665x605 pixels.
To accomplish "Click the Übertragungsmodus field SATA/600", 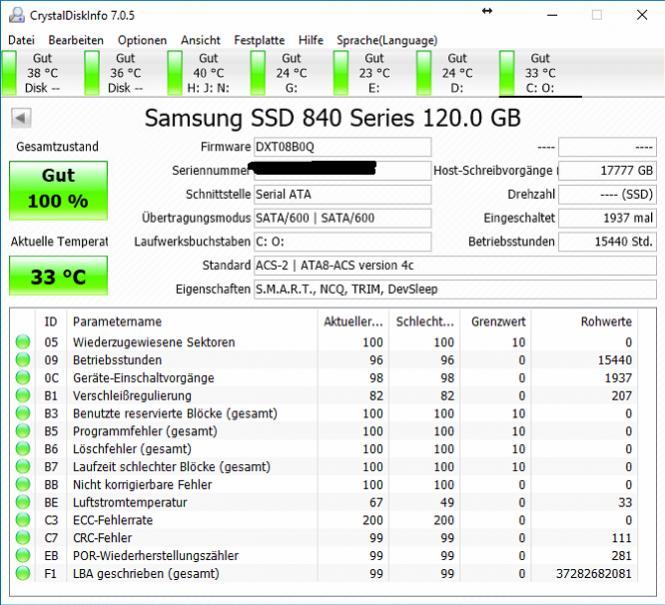I will tap(343, 218).
